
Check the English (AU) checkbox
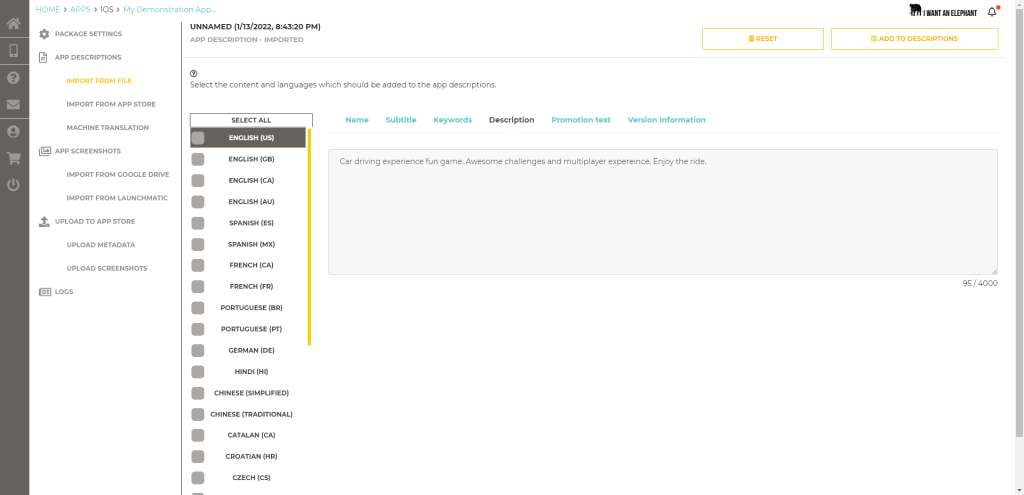pyautogui.click(x=198, y=202)
